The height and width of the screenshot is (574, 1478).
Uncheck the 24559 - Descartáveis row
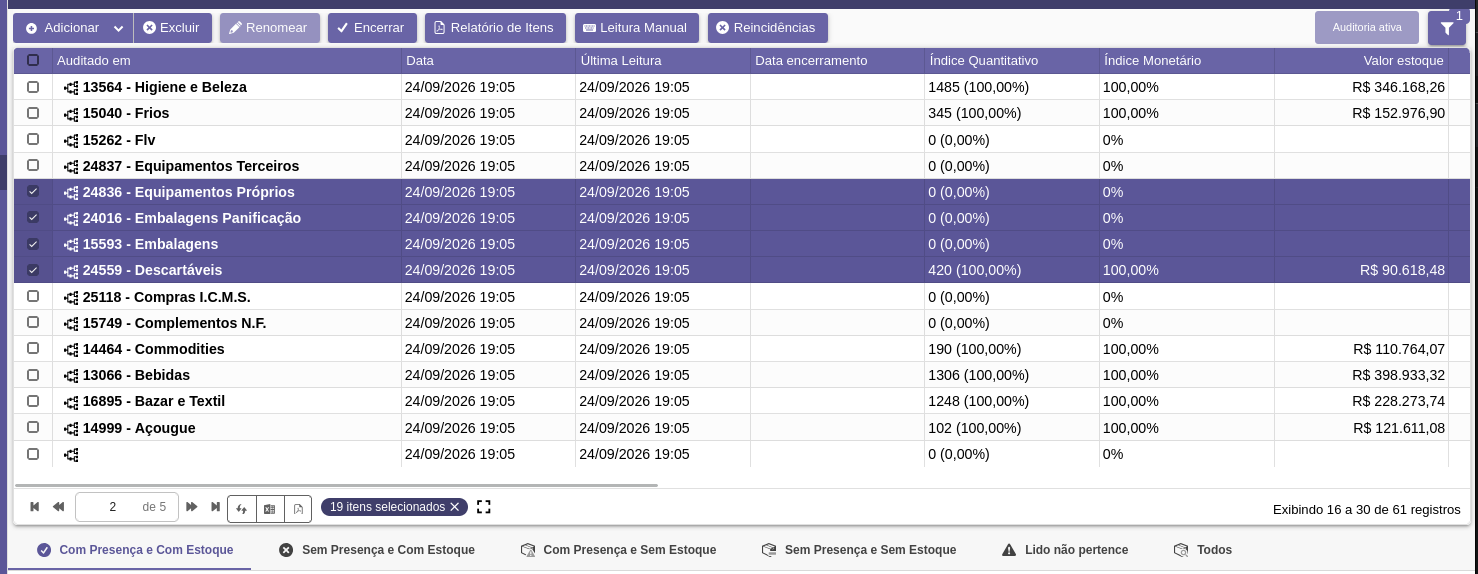(x=33, y=270)
